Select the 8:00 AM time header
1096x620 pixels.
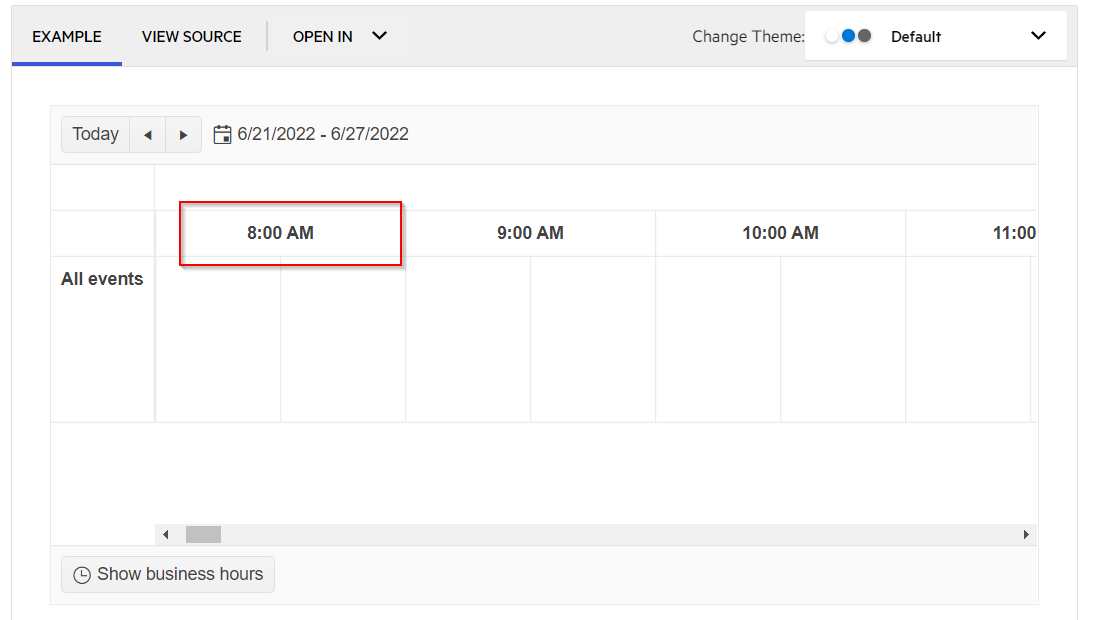click(x=281, y=233)
